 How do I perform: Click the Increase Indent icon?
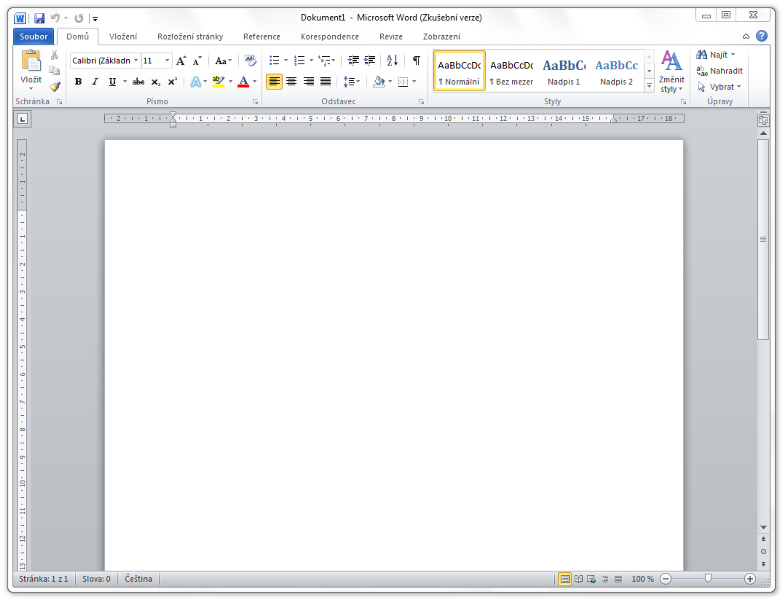click(370, 60)
